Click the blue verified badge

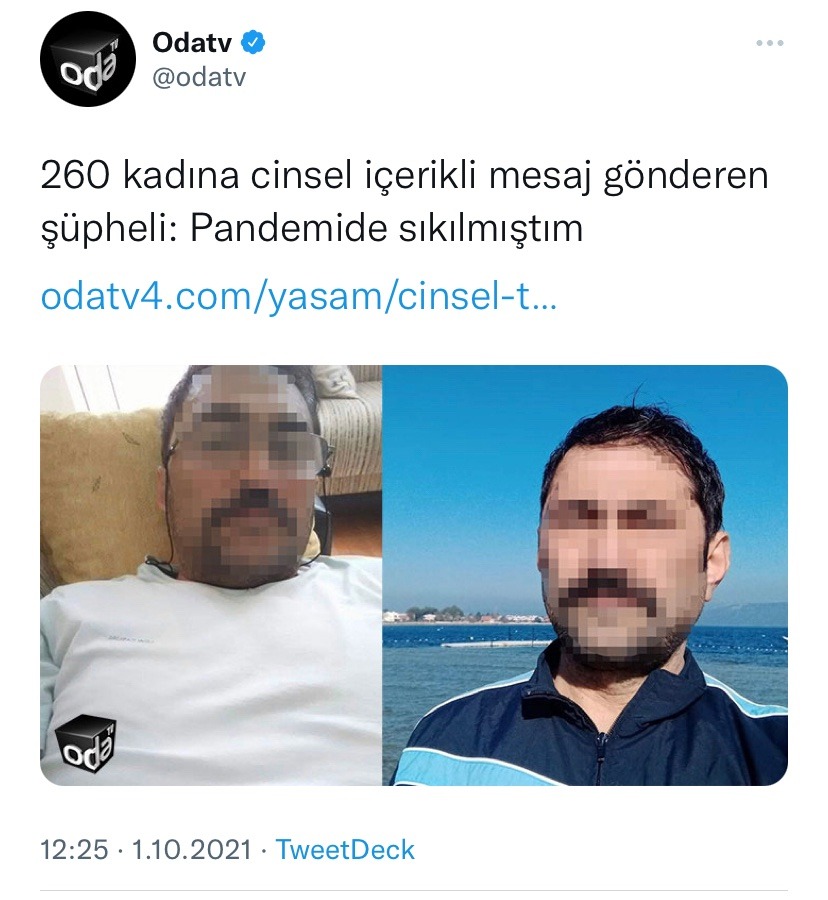pyautogui.click(x=253, y=43)
